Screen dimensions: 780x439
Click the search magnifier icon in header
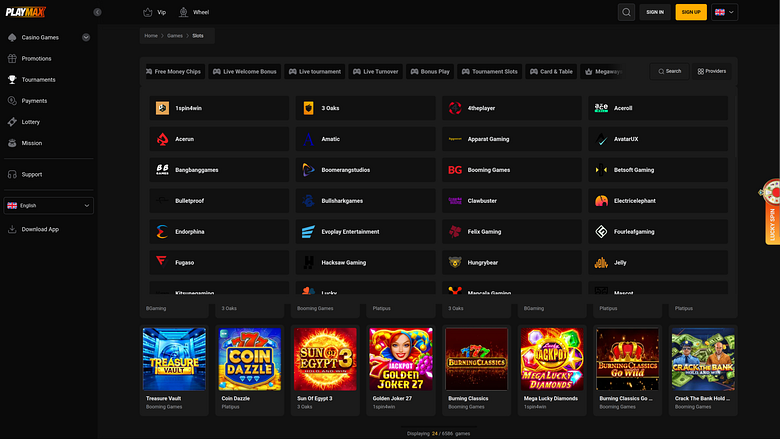tap(626, 12)
